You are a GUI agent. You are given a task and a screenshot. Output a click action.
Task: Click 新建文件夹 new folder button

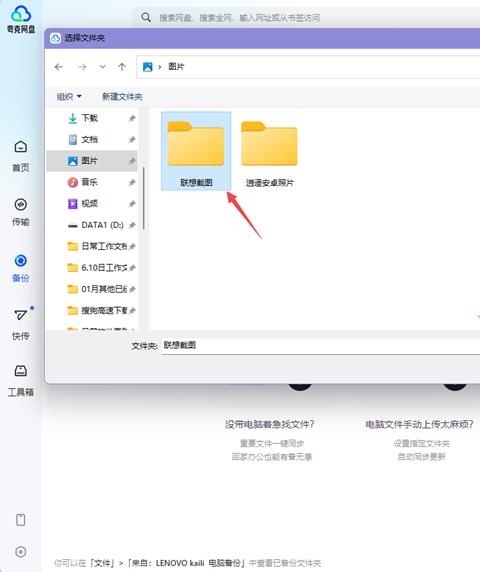coord(122,97)
